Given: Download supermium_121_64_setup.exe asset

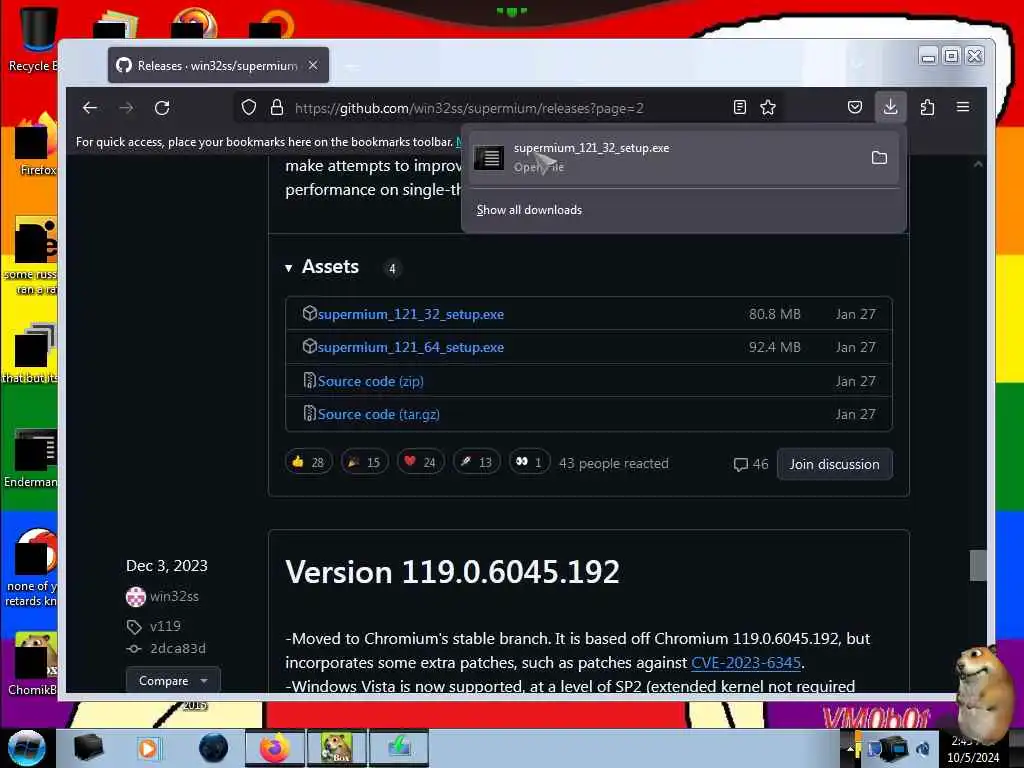Looking at the screenshot, I should click(411, 347).
